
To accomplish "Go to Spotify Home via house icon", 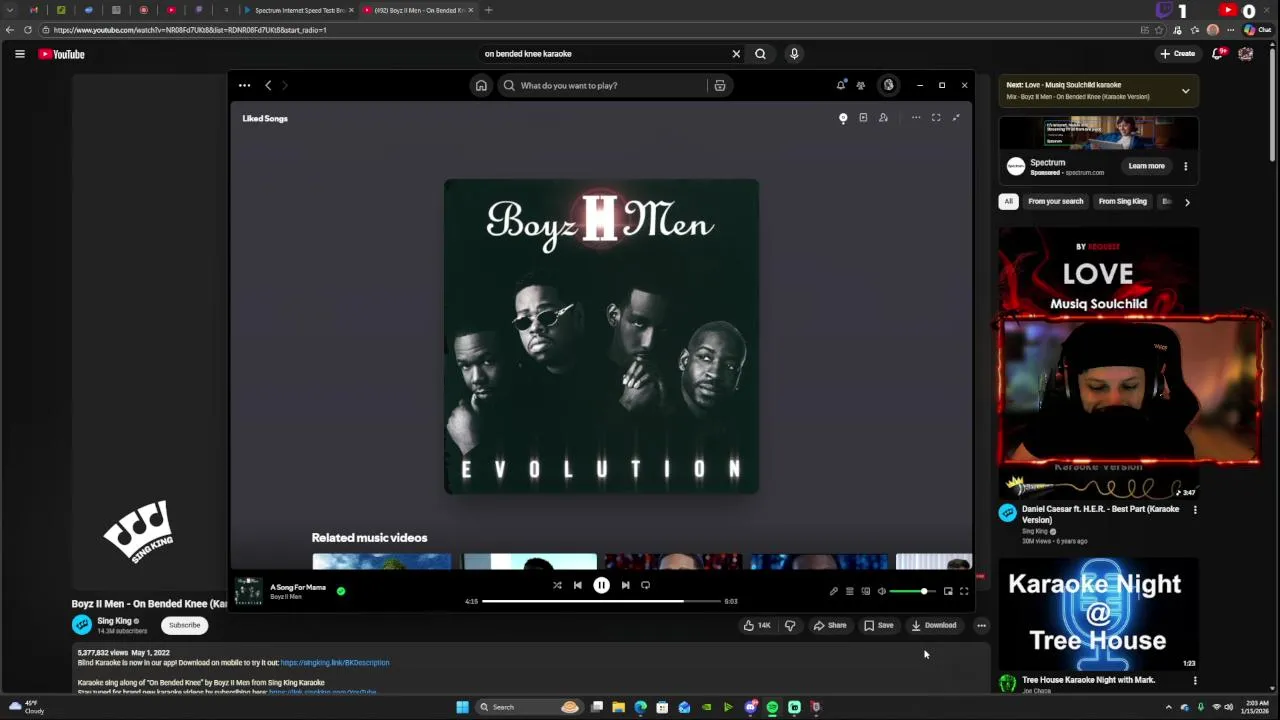I will point(481,85).
